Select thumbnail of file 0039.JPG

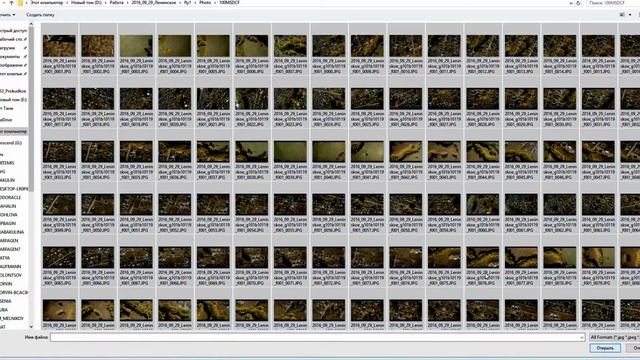[290, 152]
